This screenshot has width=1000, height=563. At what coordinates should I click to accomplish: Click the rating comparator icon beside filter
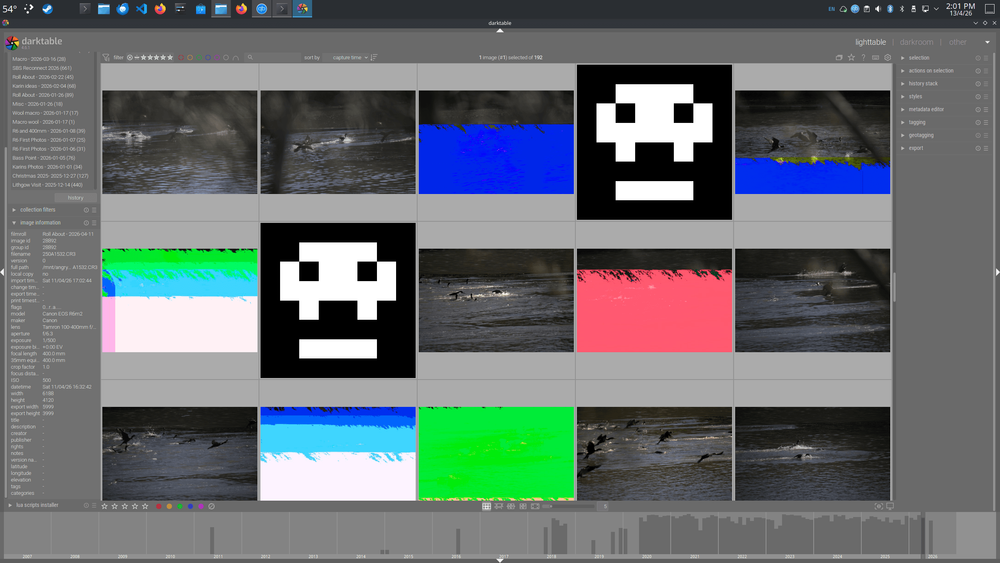130,57
